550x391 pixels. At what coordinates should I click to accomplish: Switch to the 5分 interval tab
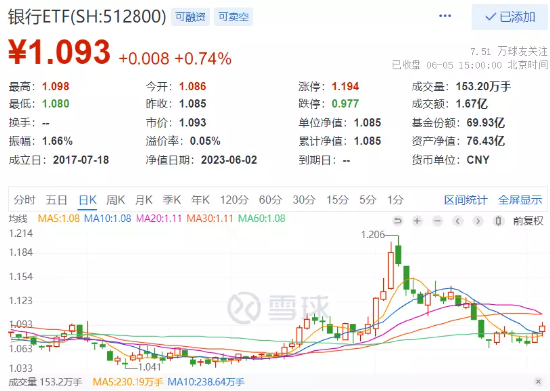pyautogui.click(x=367, y=200)
